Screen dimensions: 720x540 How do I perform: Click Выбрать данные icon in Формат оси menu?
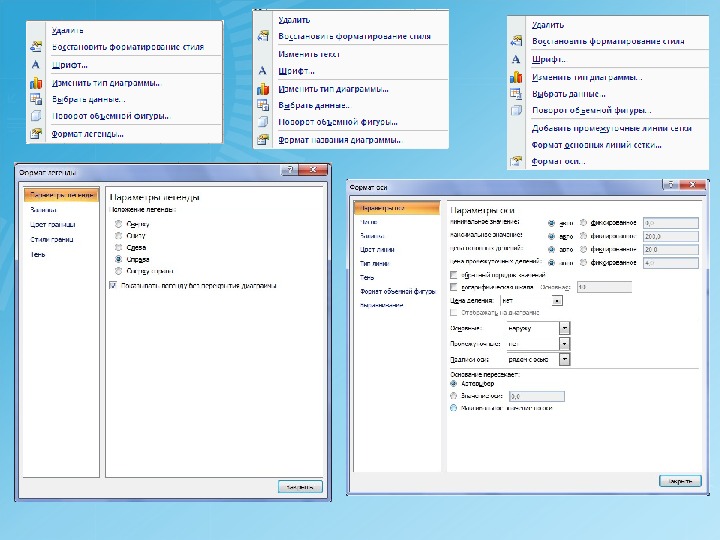coord(516,94)
